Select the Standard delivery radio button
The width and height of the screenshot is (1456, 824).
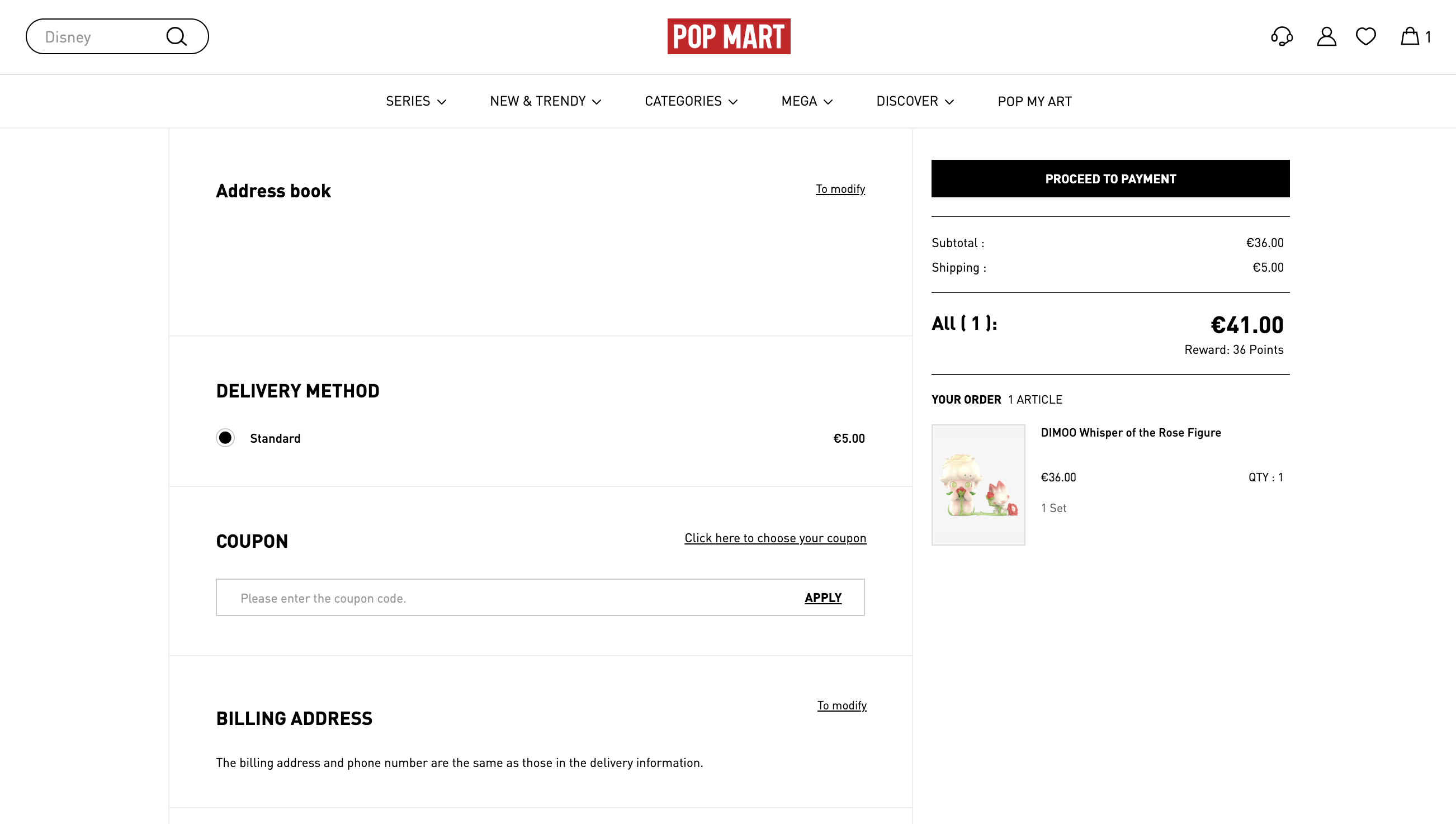coord(225,438)
